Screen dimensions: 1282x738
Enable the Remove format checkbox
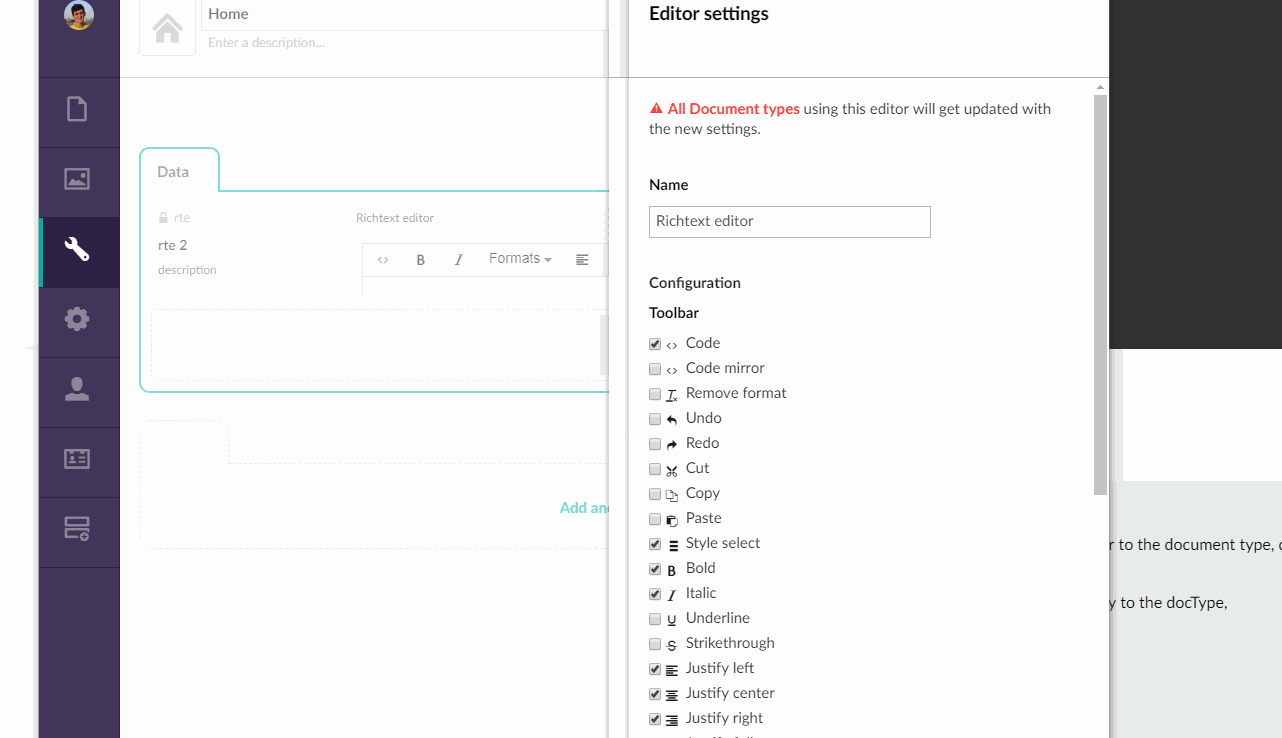(x=655, y=394)
